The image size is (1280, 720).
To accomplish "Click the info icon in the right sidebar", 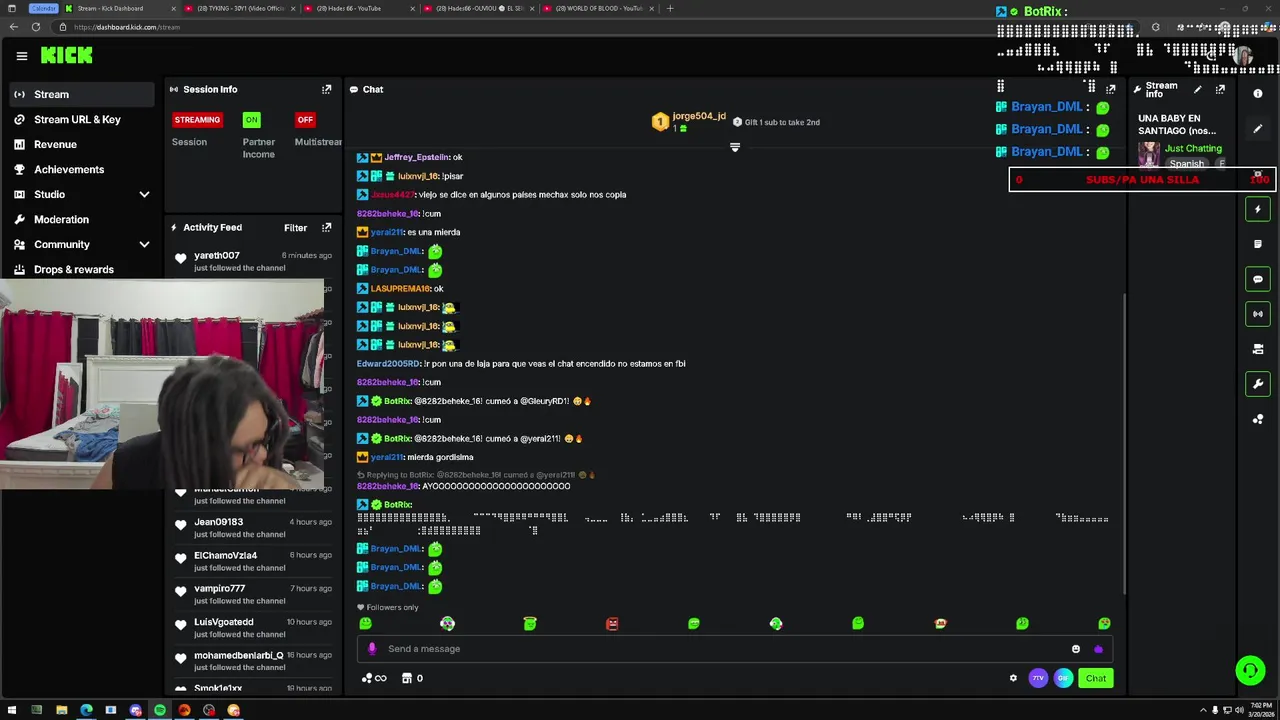I will tap(1258, 93).
